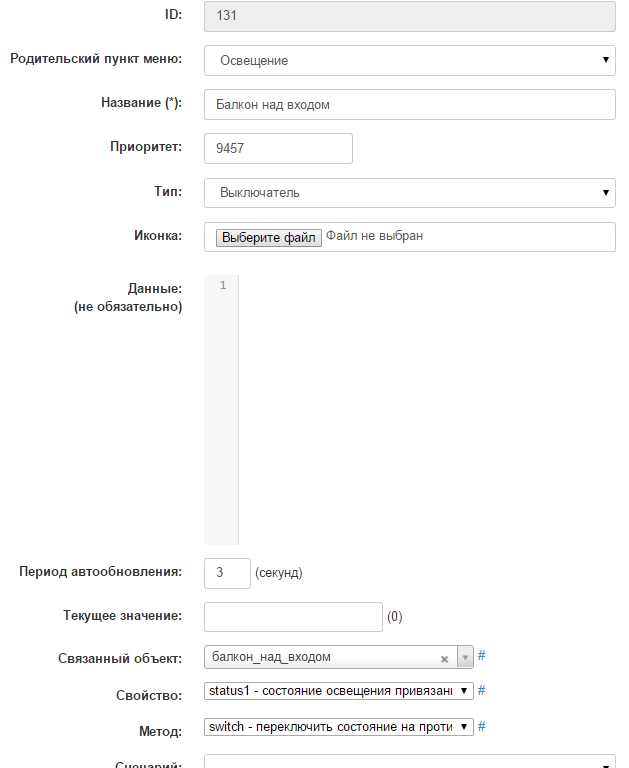Screen dimensions: 629x768
Task: Click inside the Данные code editor area
Action: (425, 410)
